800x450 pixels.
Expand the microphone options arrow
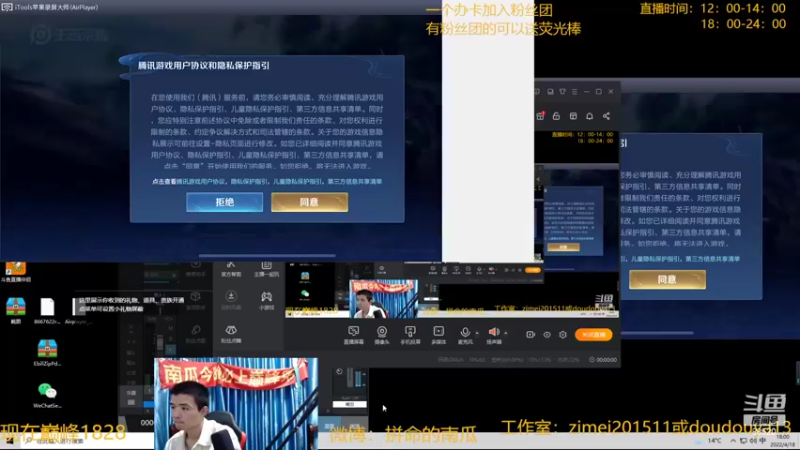pos(477,333)
